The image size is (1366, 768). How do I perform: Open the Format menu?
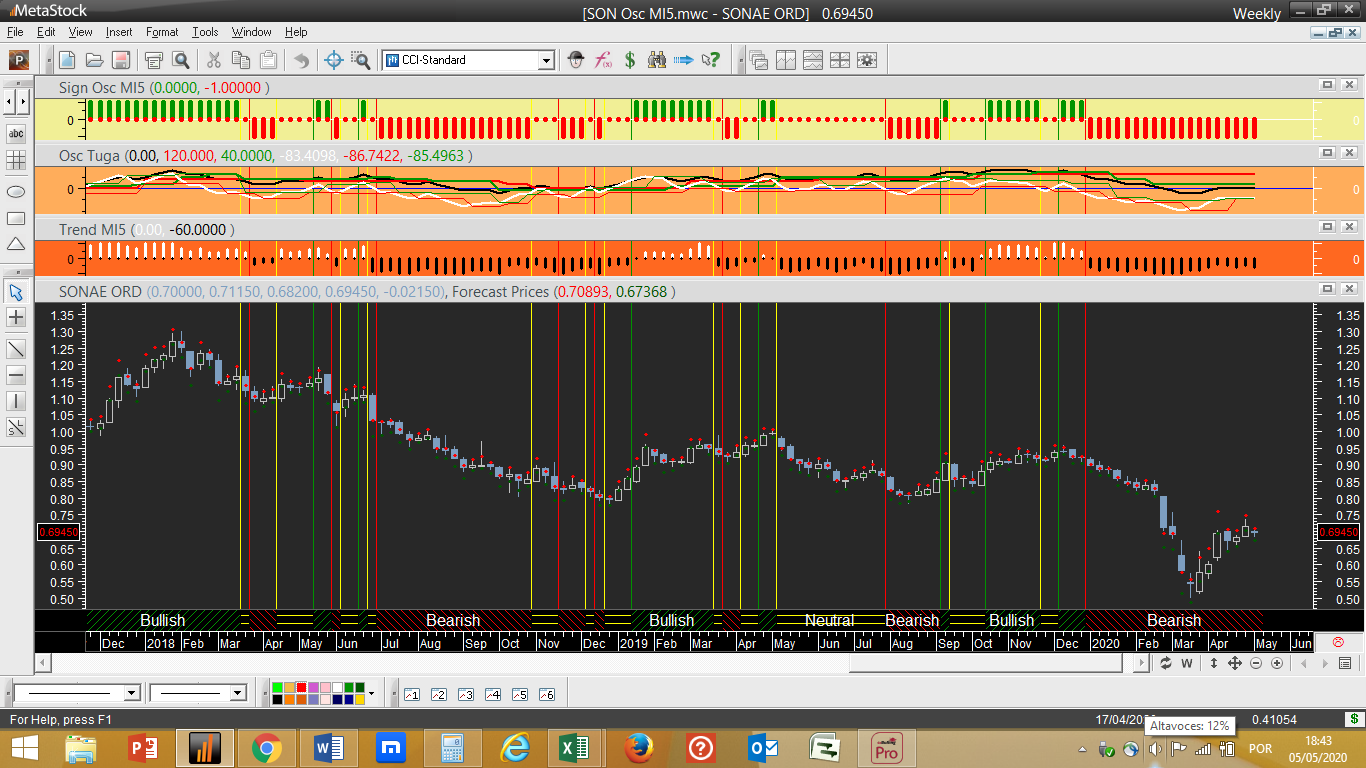tap(162, 32)
